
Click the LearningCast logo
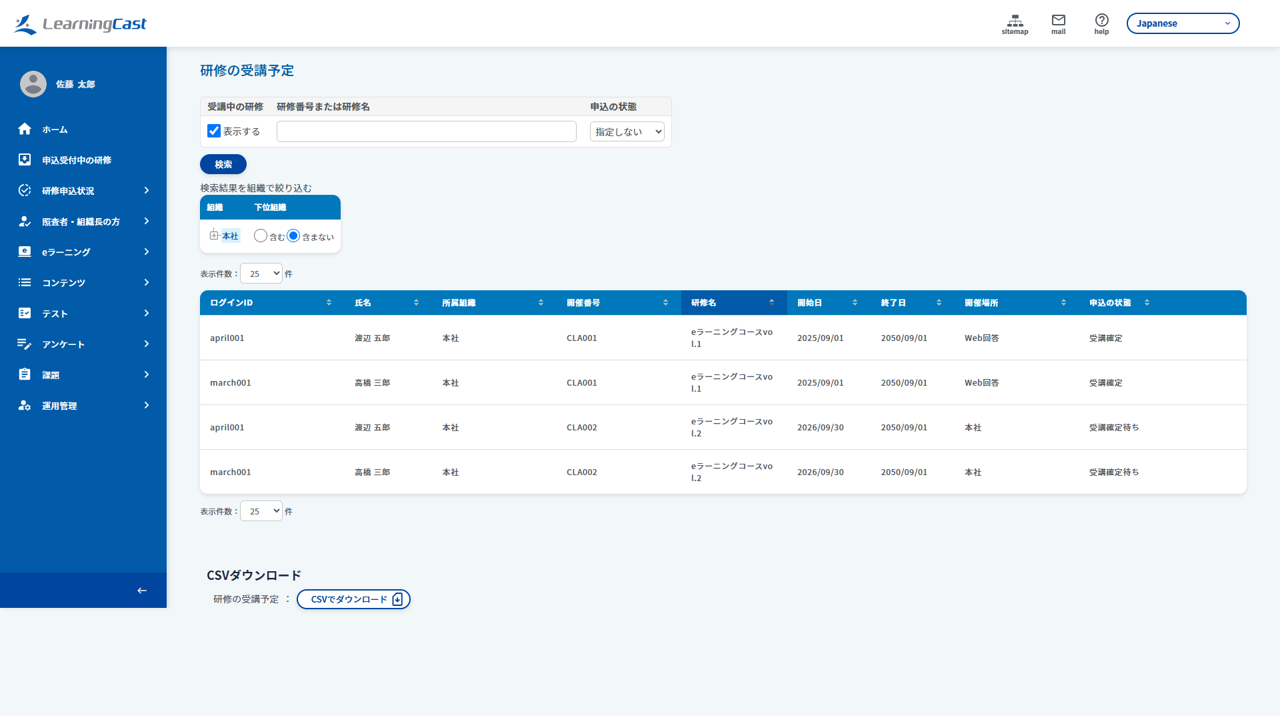point(80,24)
